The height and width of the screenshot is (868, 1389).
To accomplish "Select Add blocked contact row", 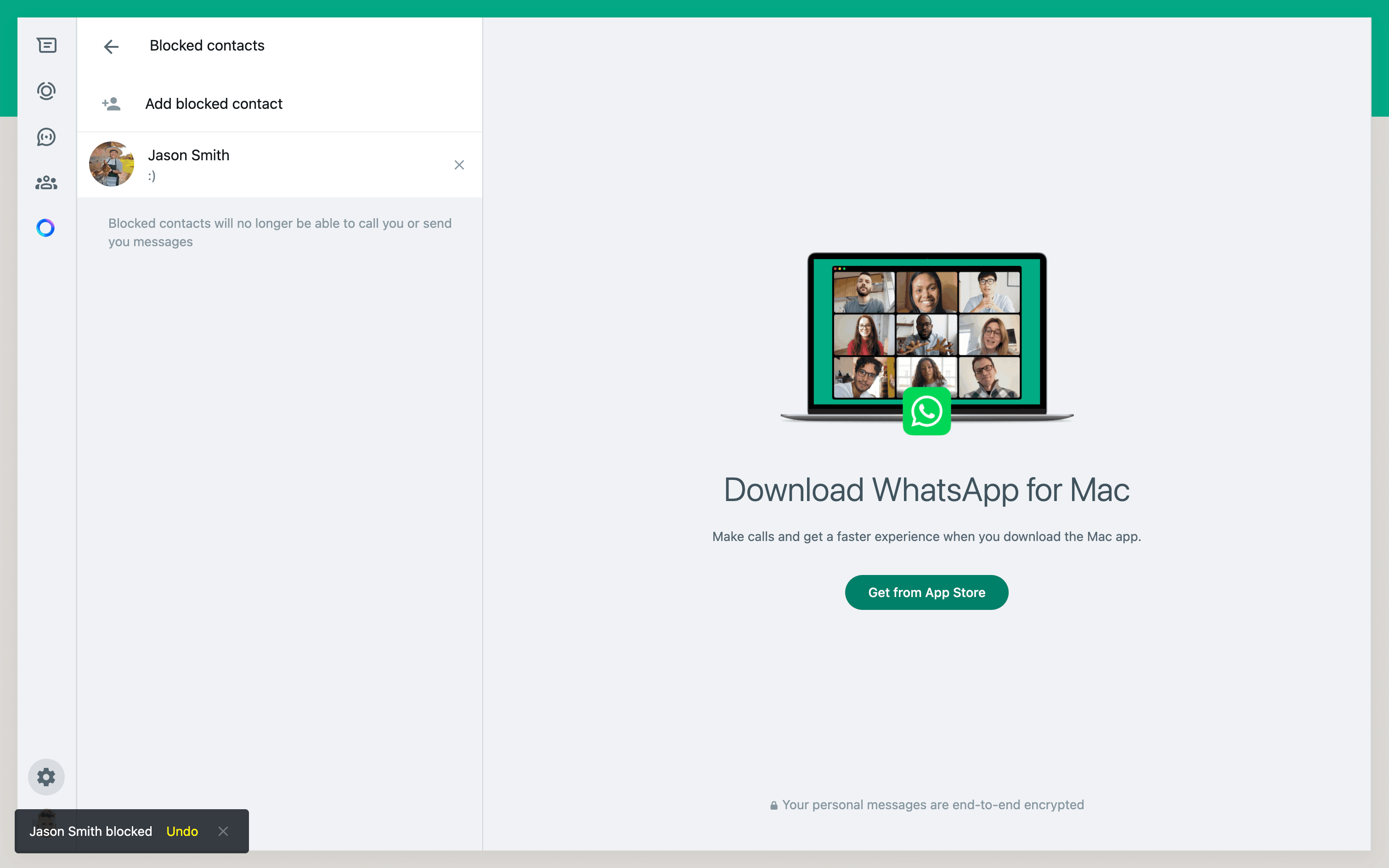I will [214, 104].
